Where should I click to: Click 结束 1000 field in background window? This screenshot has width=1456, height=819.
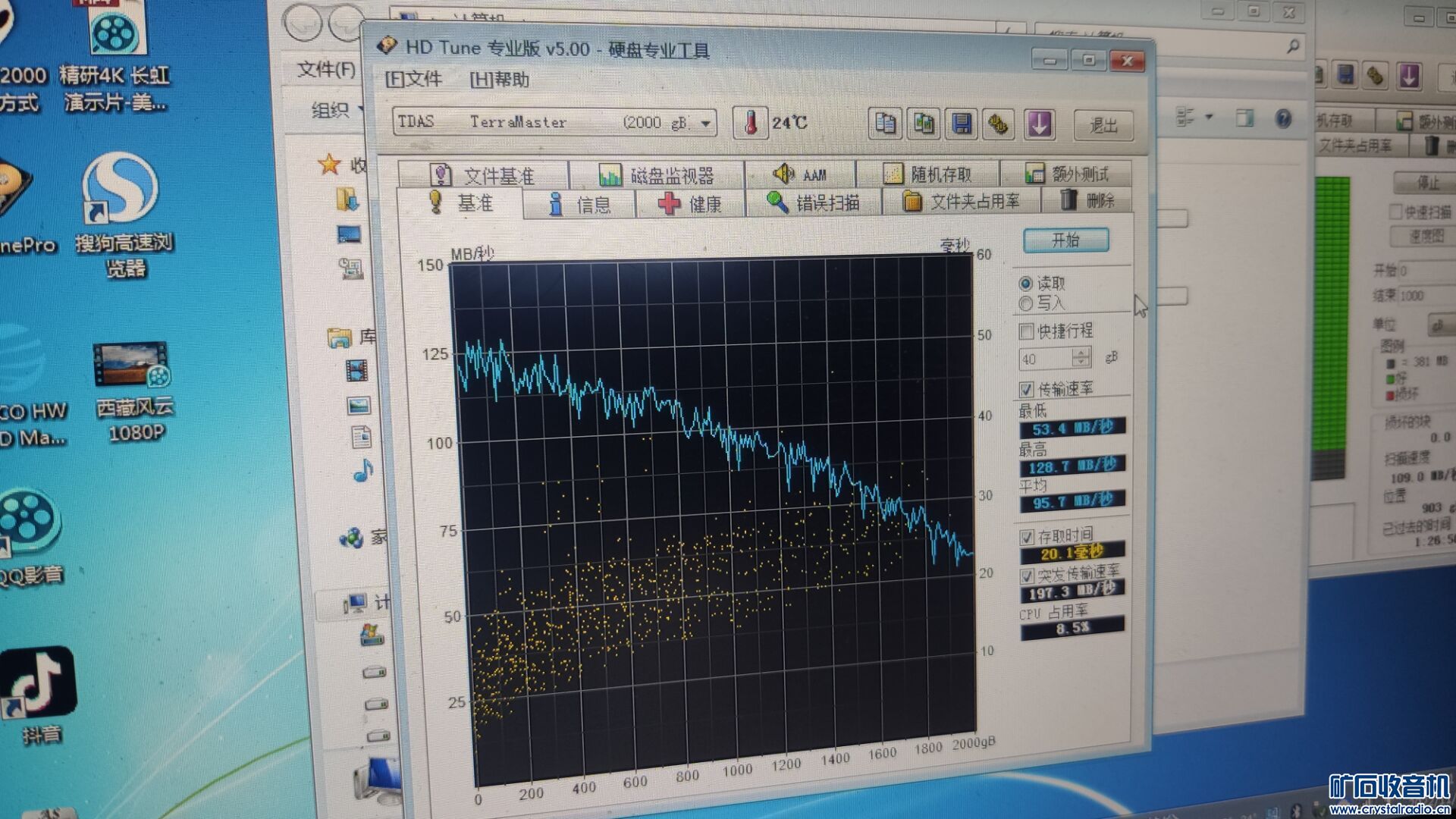[1426, 295]
